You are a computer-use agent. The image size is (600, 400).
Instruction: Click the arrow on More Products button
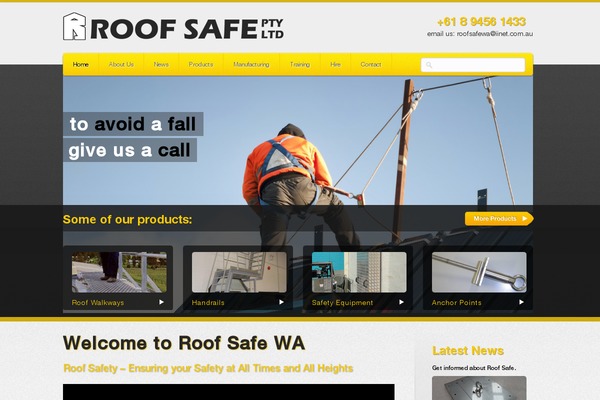point(525,219)
